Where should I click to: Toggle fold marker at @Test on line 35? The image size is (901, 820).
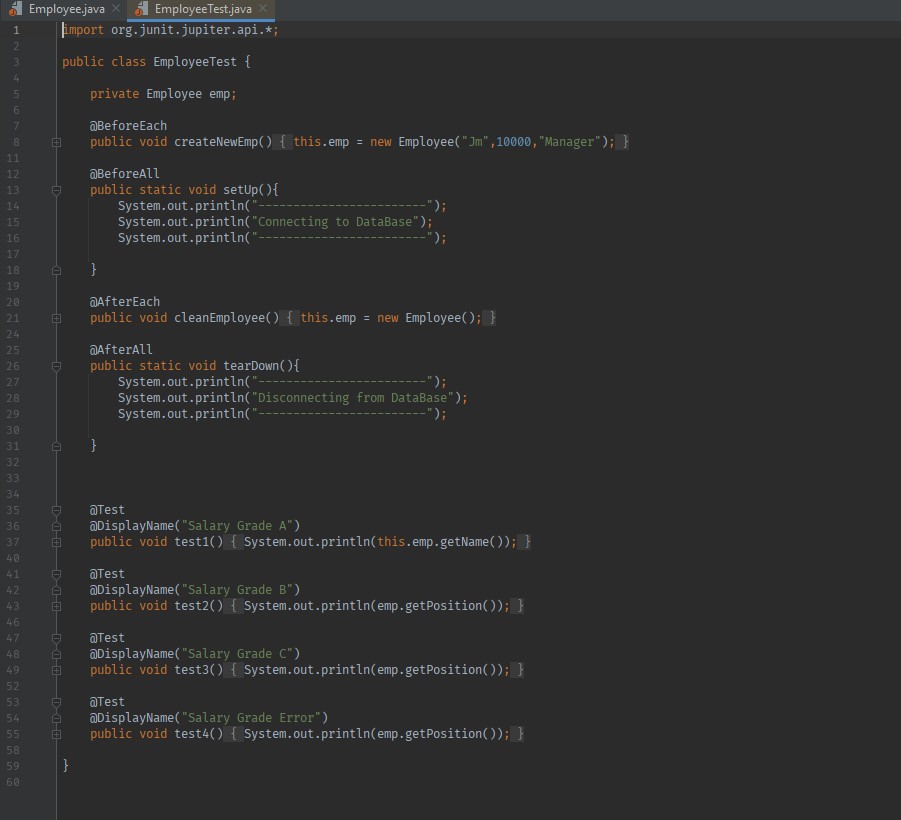click(56, 510)
